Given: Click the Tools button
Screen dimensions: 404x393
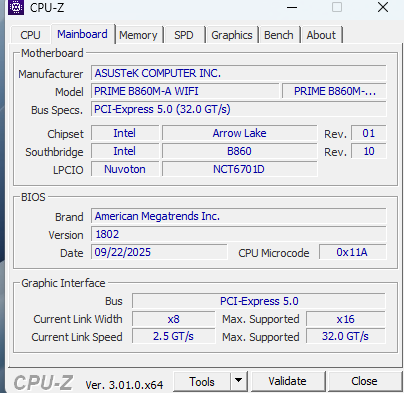Looking at the screenshot, I should click(202, 381).
